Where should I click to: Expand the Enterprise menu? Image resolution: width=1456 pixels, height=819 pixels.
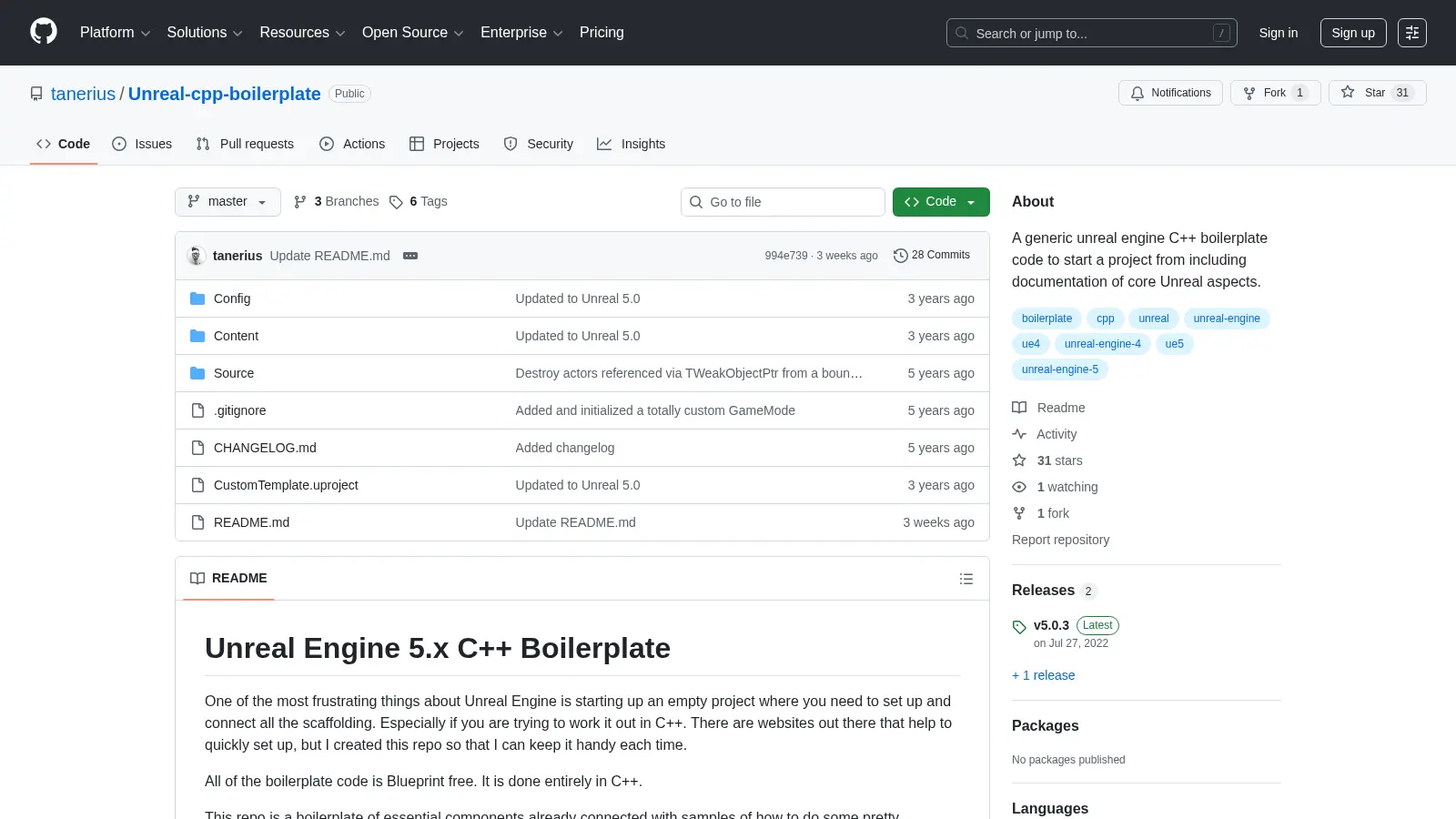521,33
